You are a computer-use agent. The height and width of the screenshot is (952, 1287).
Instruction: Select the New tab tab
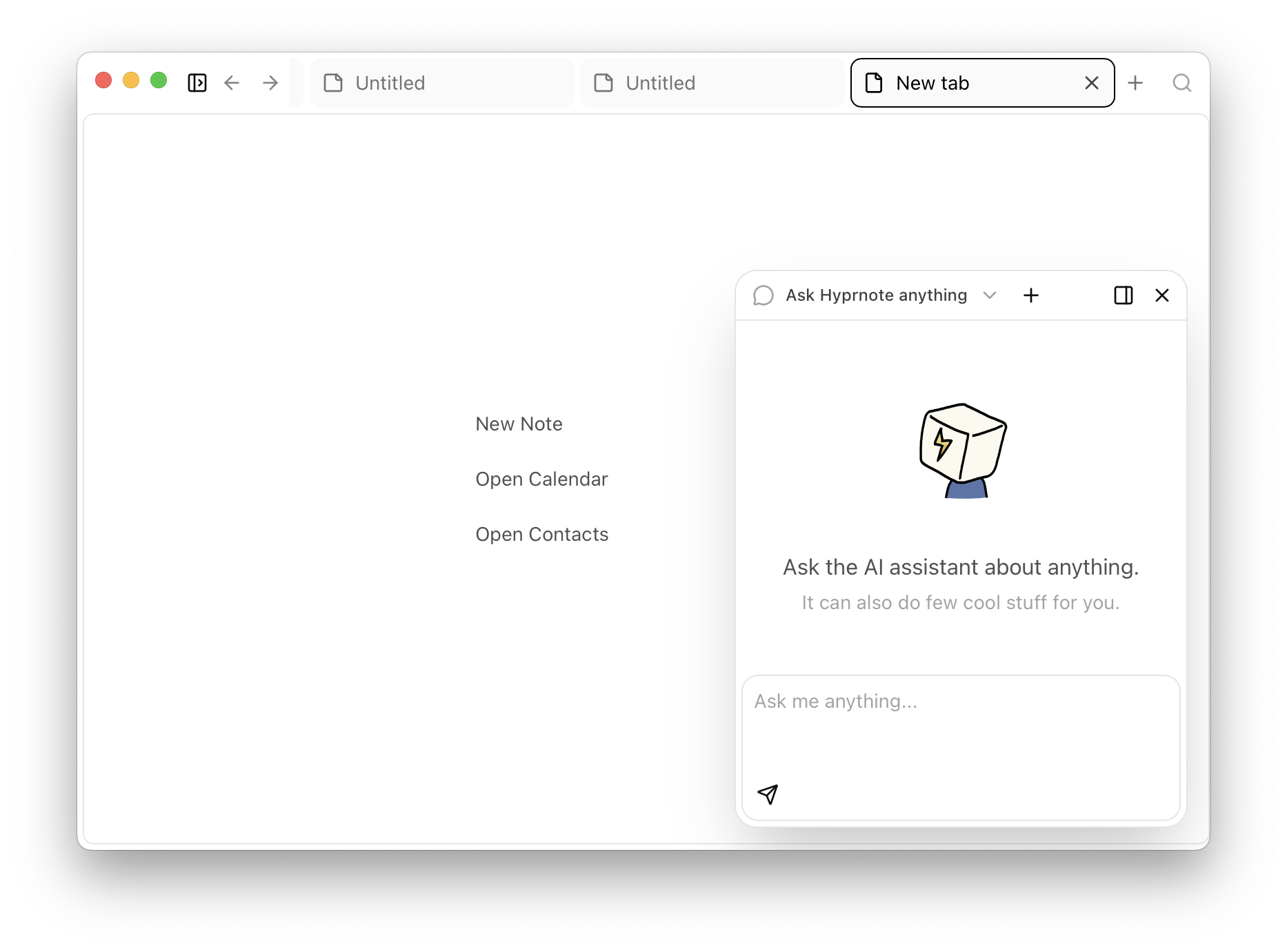coord(966,83)
